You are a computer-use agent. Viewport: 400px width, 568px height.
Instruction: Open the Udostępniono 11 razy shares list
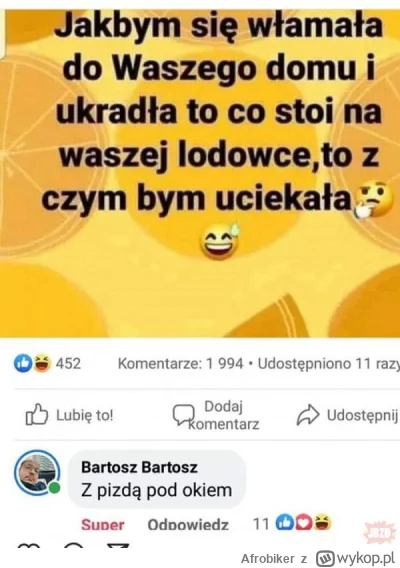[x=329, y=364]
